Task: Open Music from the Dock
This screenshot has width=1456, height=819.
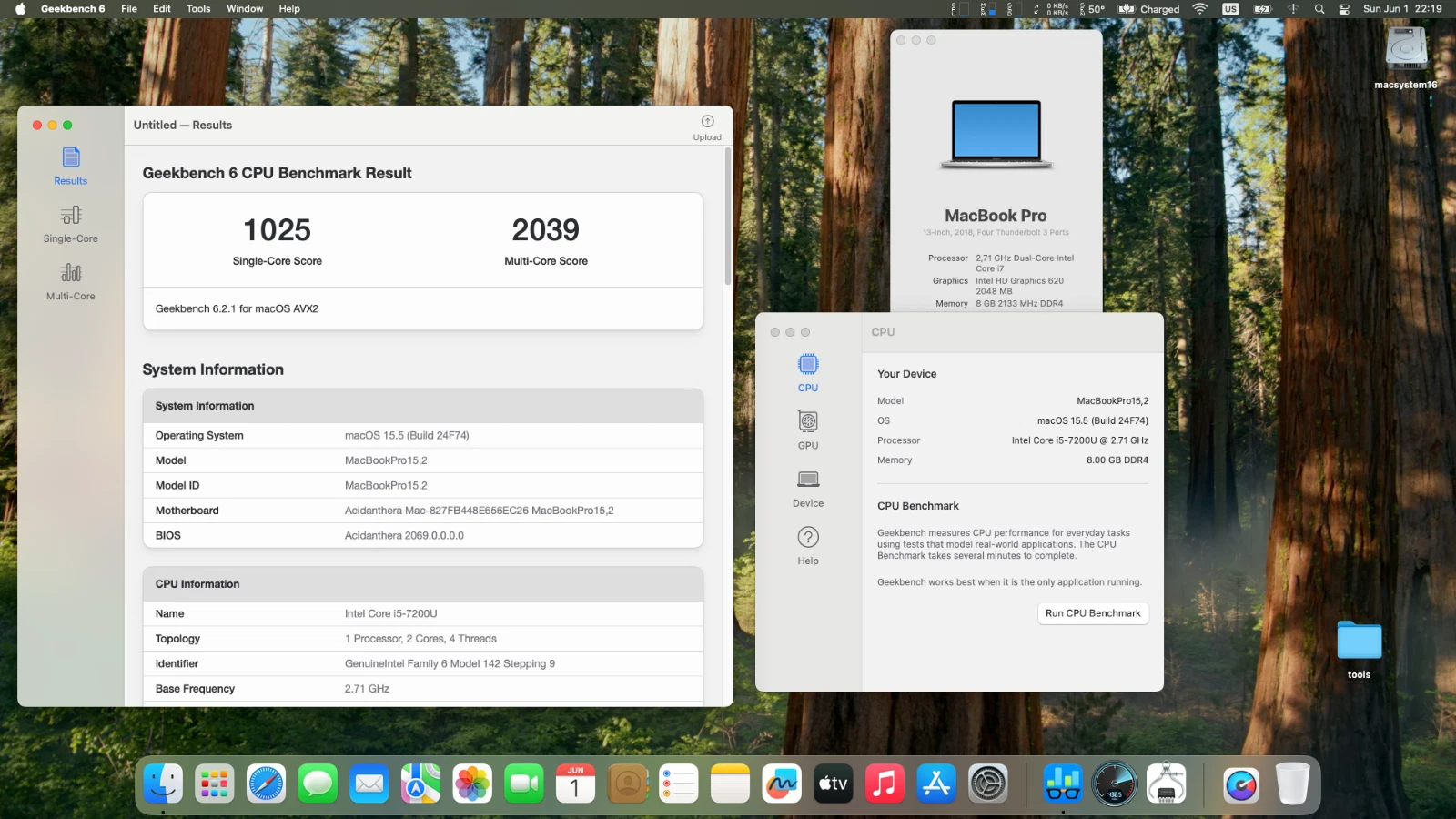Action: [x=885, y=784]
